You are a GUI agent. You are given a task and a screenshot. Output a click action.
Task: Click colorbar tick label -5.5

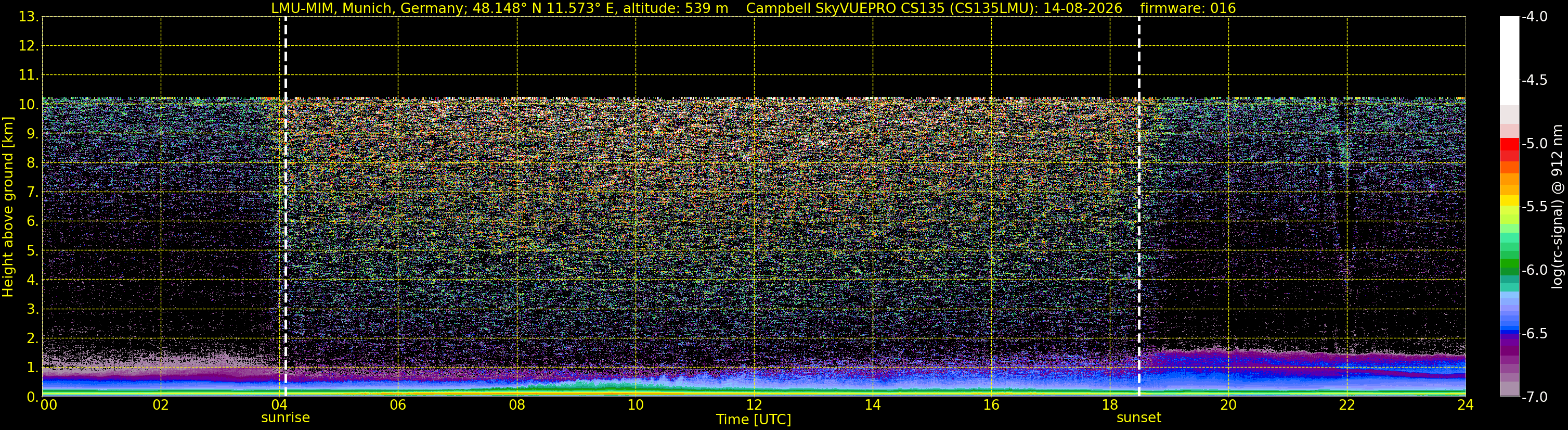tap(1535, 207)
